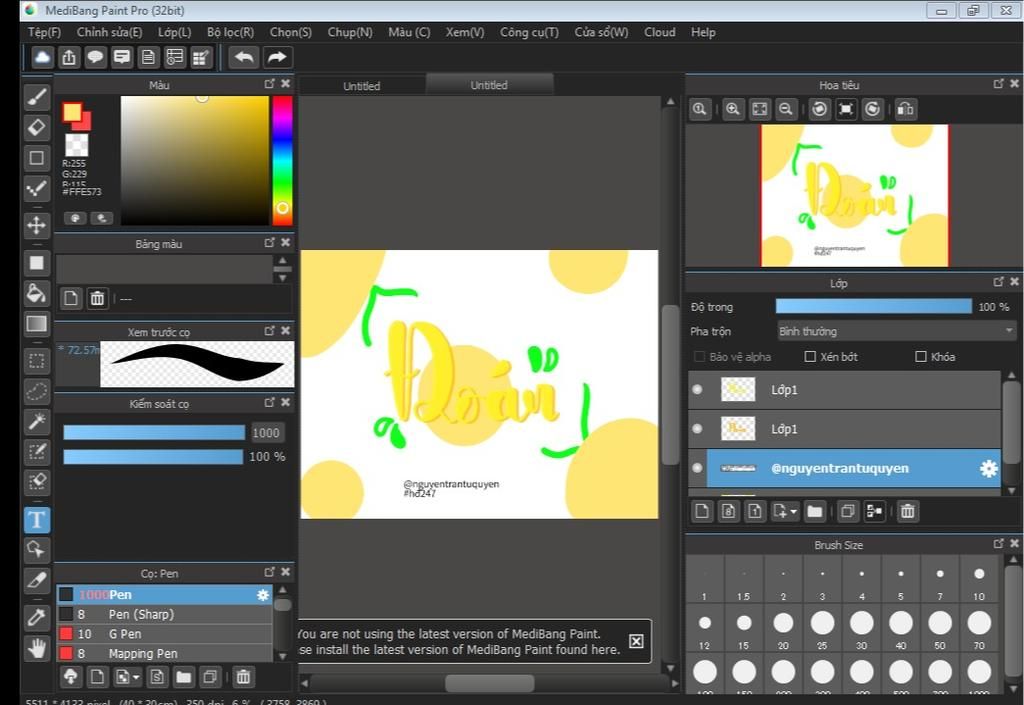Open settings gear for Pen brush
The height and width of the screenshot is (705, 1024).
(263, 595)
